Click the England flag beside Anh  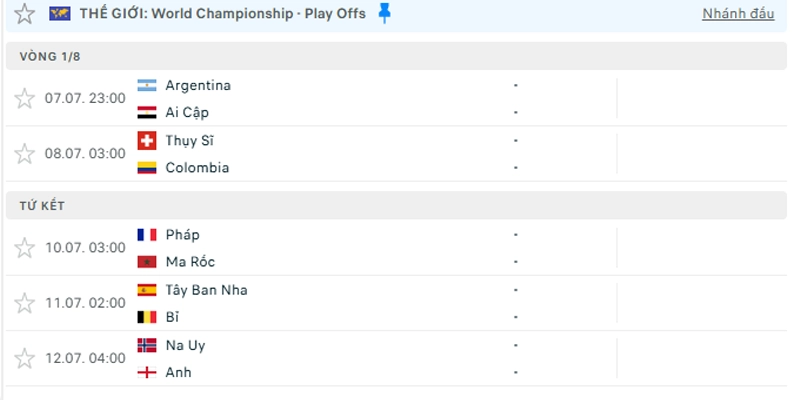(x=147, y=372)
